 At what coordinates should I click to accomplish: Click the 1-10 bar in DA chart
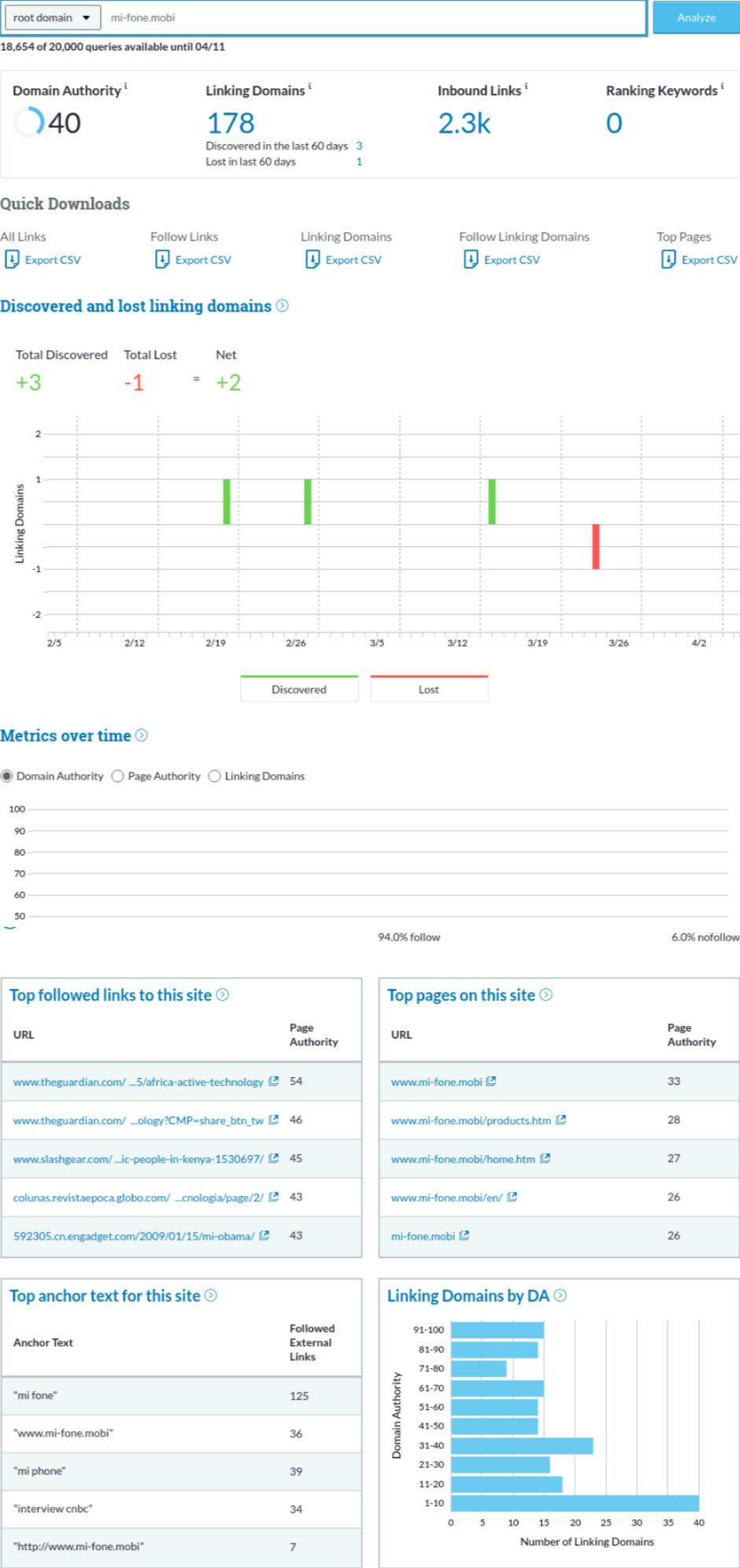pyautogui.click(x=575, y=1503)
